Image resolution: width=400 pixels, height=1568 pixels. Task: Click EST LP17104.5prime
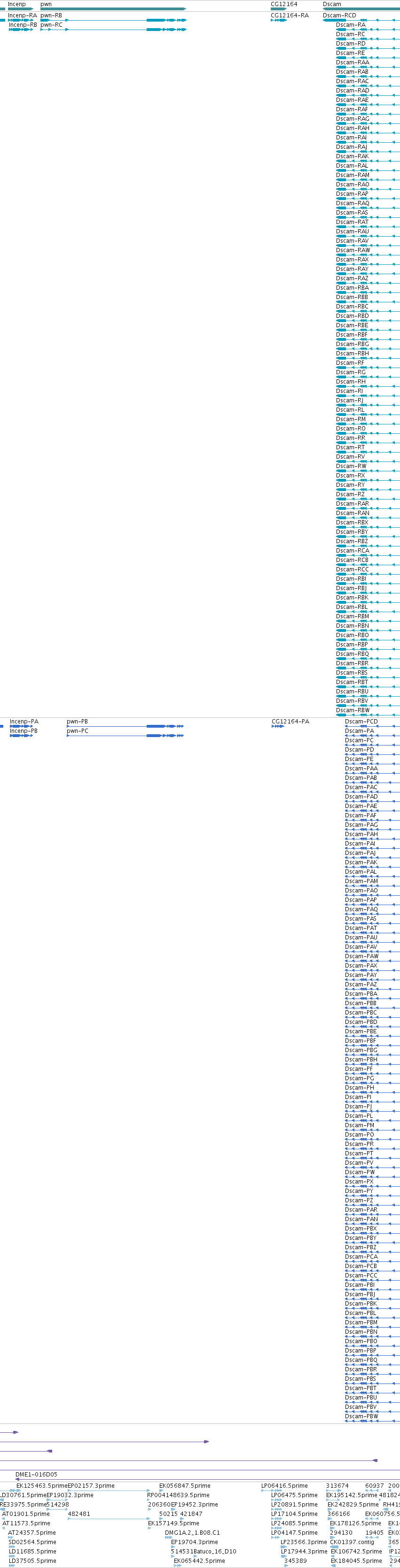coord(295,1514)
